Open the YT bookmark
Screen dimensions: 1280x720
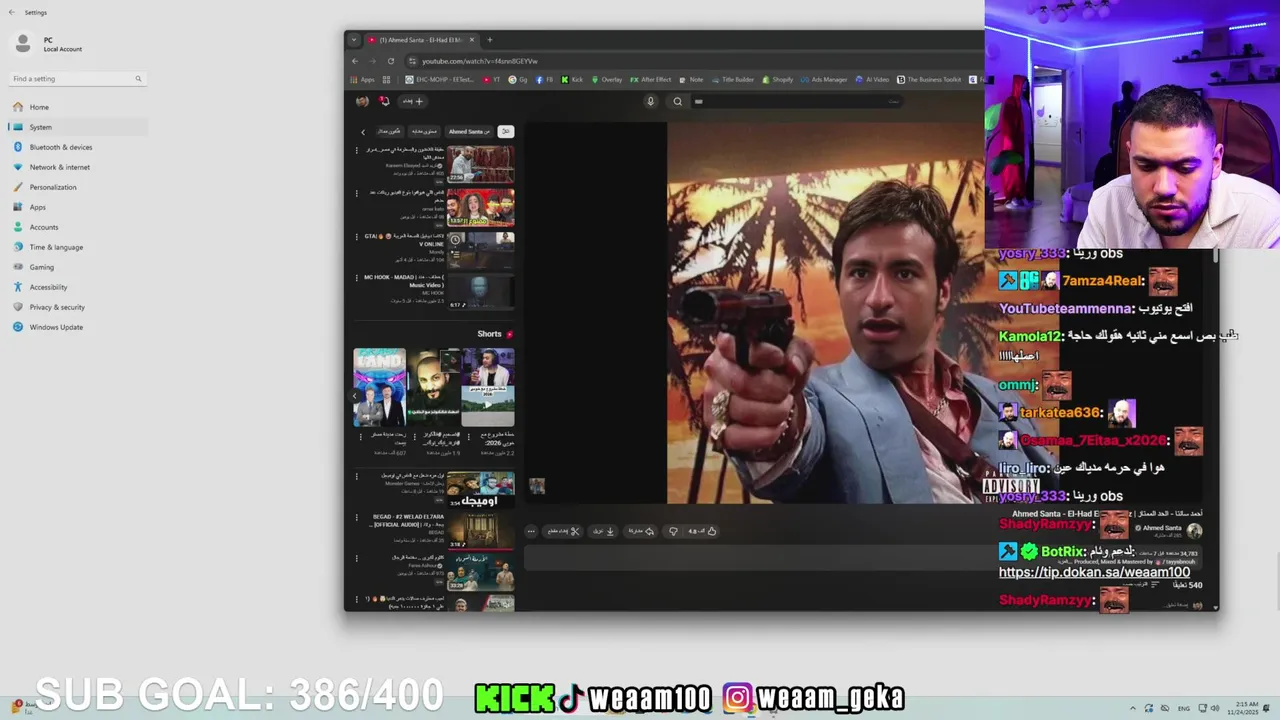490,79
